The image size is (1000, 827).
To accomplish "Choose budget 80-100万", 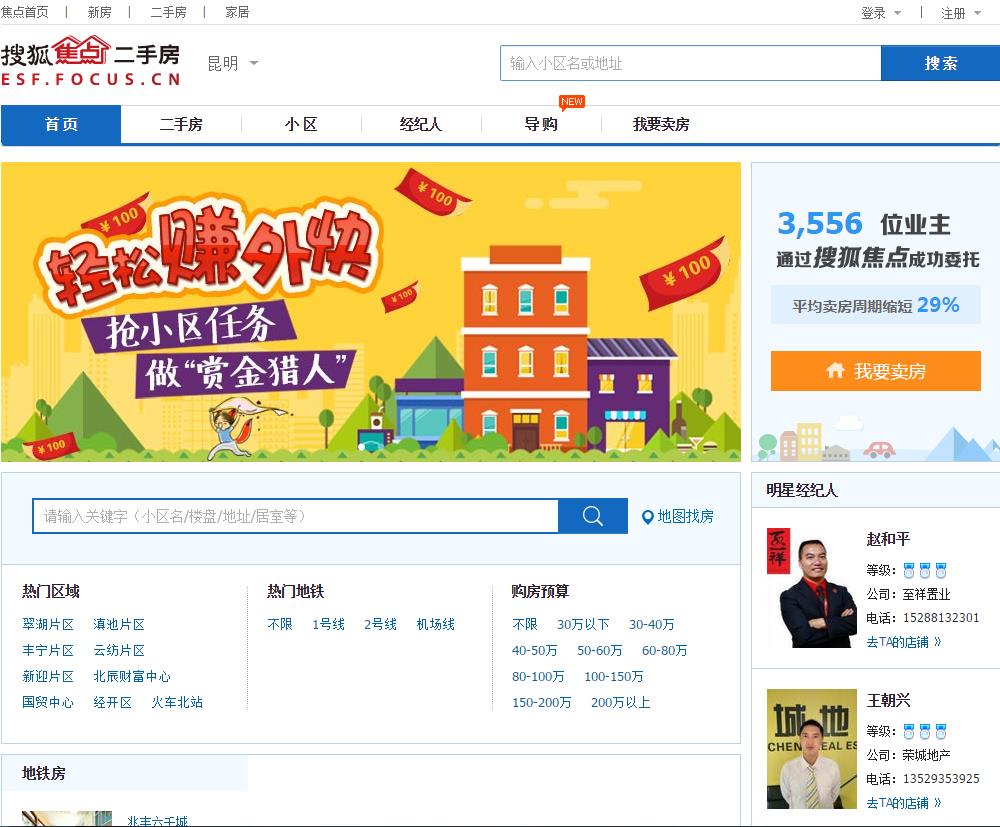I will [x=538, y=677].
